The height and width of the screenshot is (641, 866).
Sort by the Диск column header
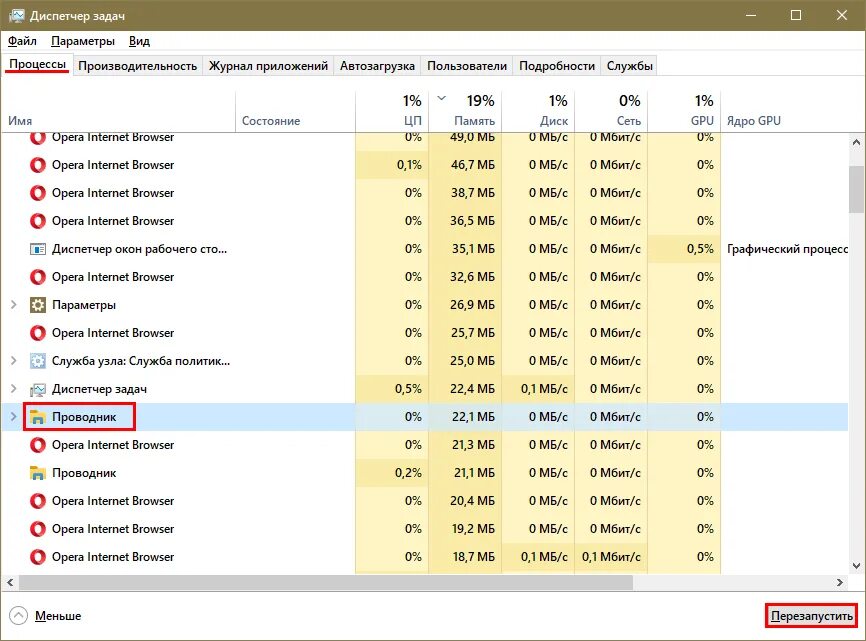point(538,112)
